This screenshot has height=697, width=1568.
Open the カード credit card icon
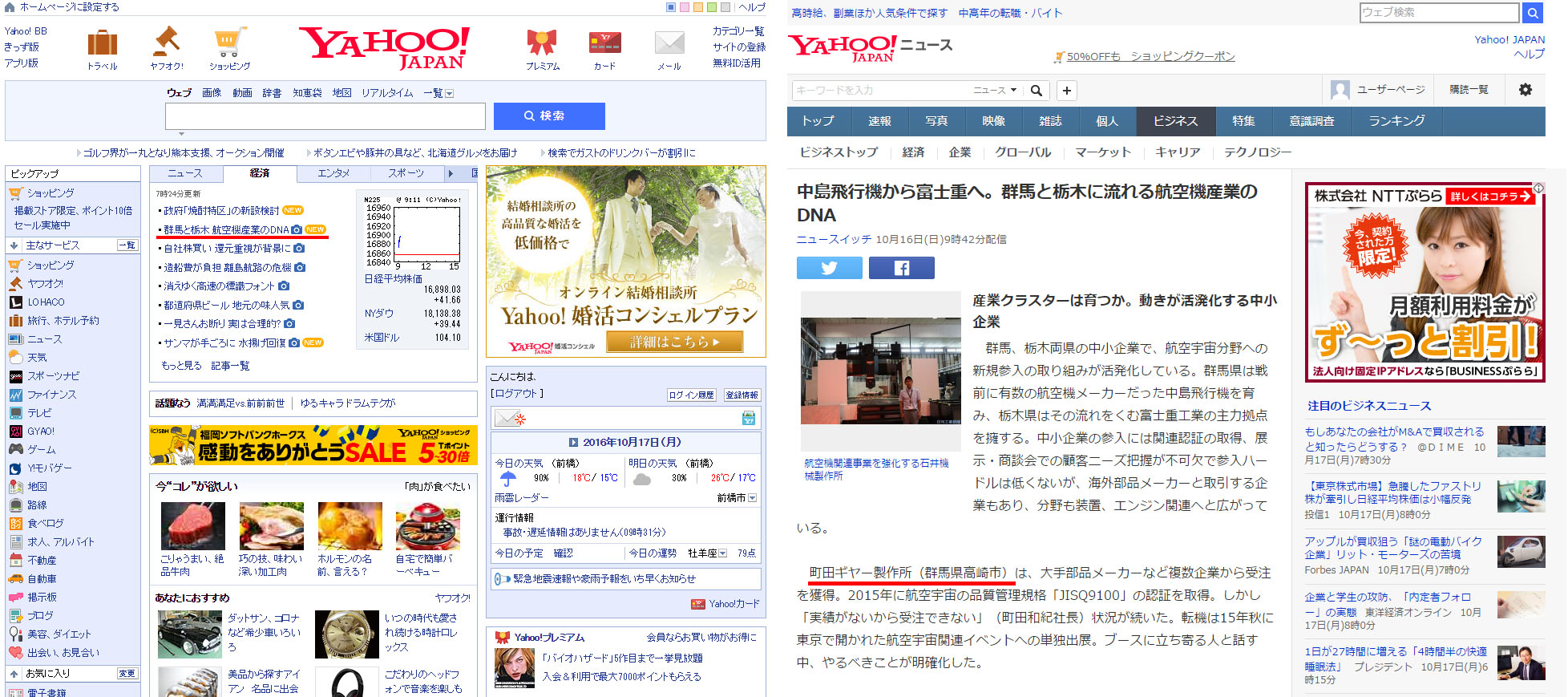coord(604,43)
